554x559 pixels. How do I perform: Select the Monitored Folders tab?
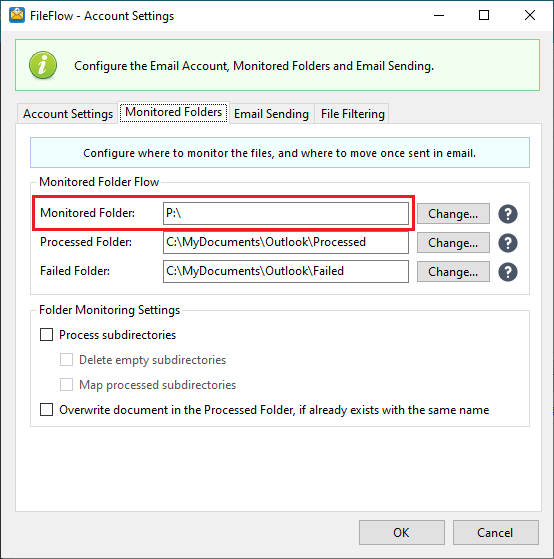pyautogui.click(x=174, y=112)
